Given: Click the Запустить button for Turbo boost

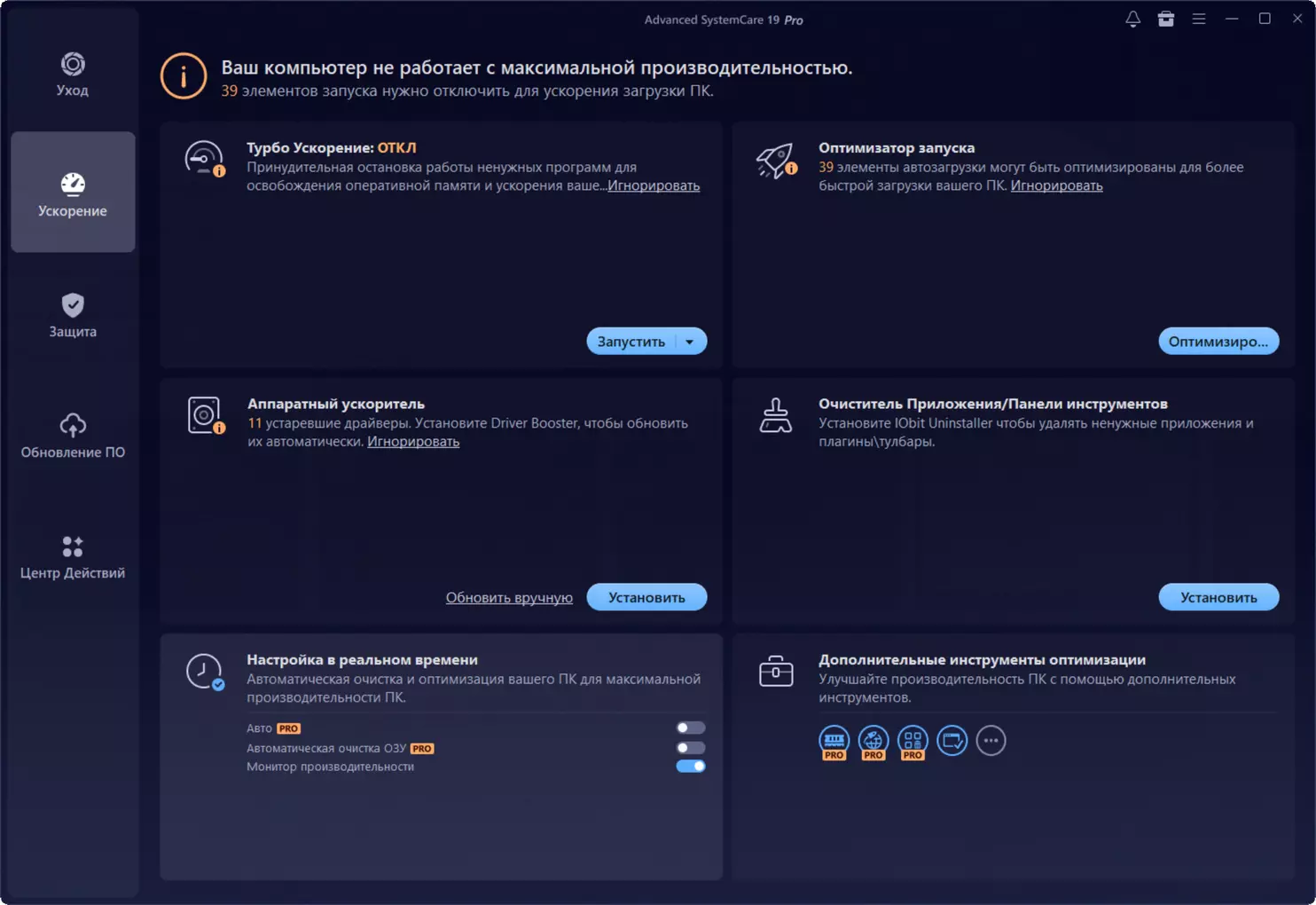Looking at the screenshot, I should (x=631, y=342).
